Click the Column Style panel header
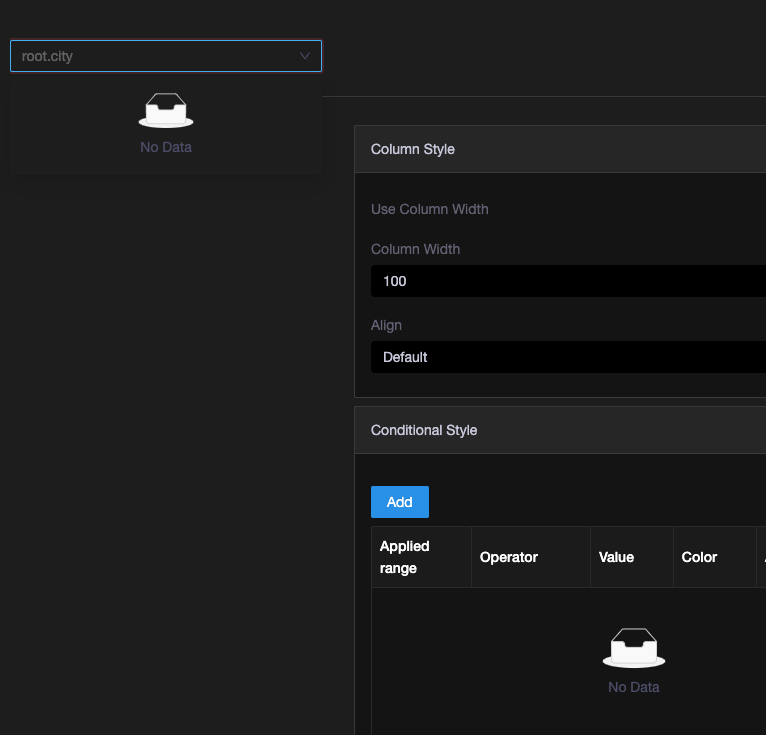 [560, 149]
